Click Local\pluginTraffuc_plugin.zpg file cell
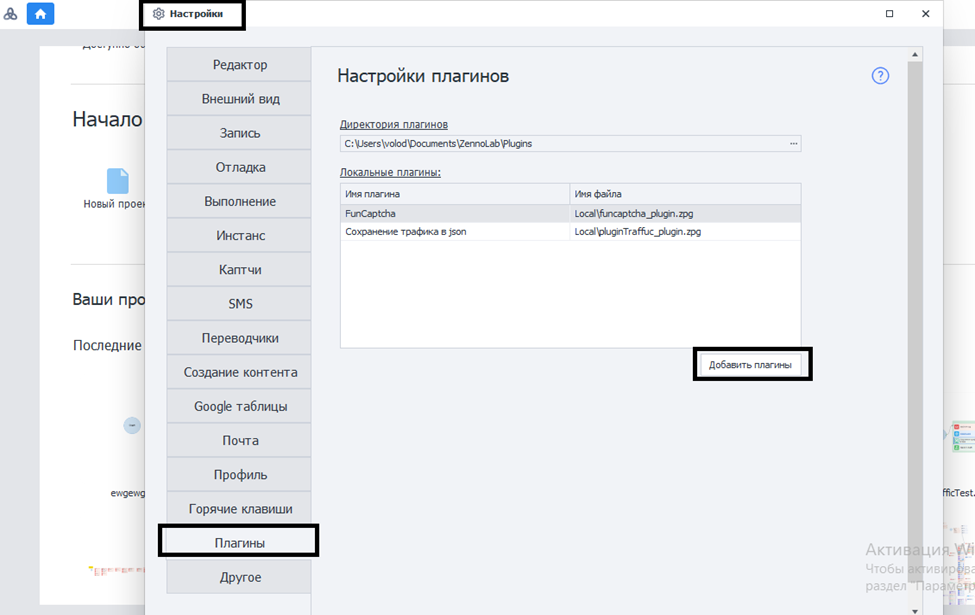Viewport: 975px width, 615px height. [x=685, y=231]
